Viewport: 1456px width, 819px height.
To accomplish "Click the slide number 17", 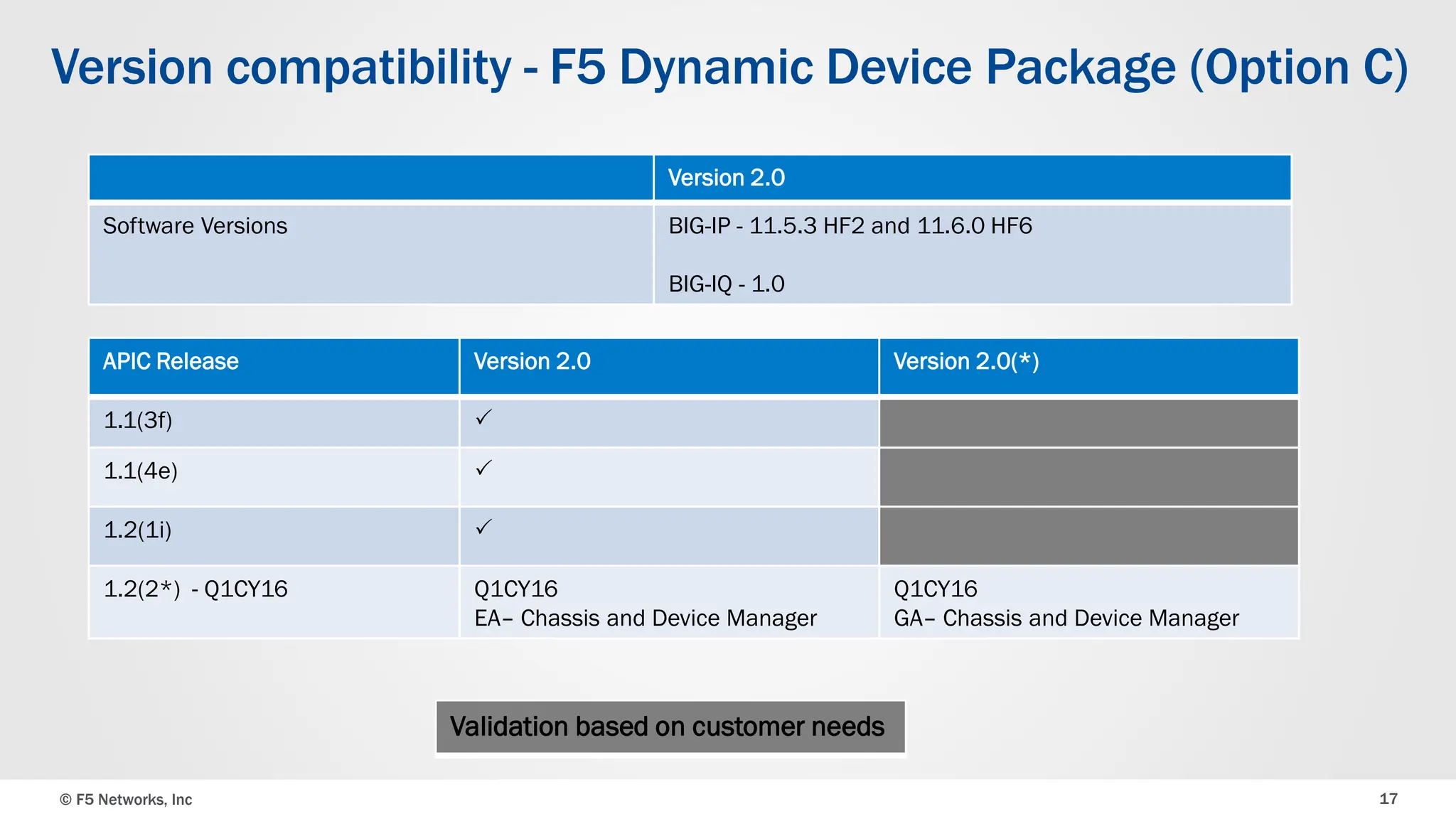I will (x=1388, y=799).
